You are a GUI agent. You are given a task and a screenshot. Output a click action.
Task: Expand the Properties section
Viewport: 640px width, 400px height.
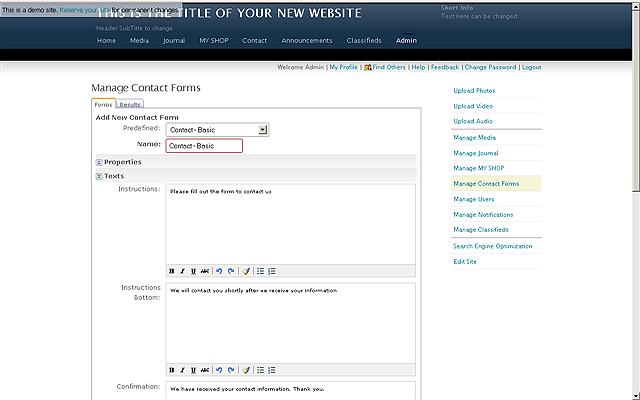coord(99,162)
